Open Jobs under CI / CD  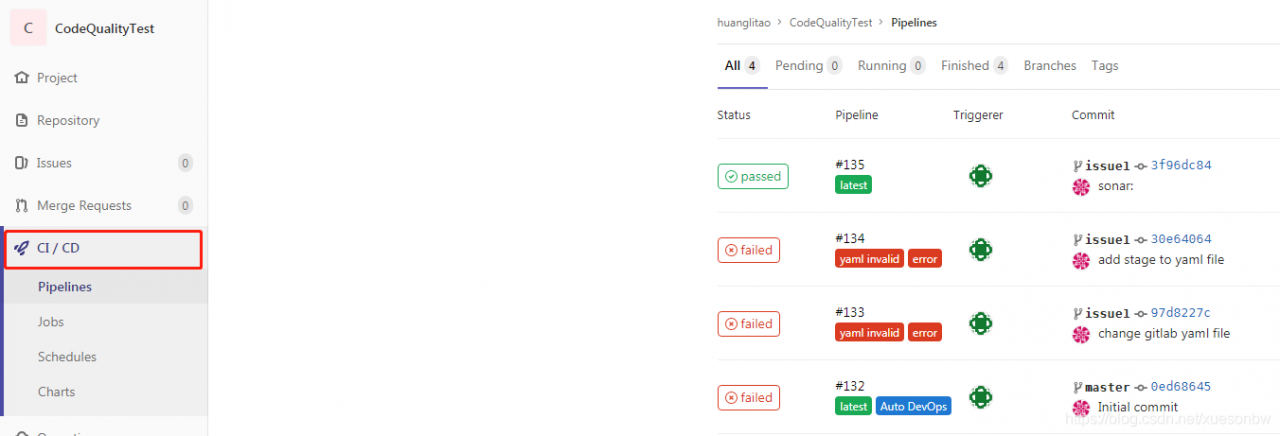51,322
